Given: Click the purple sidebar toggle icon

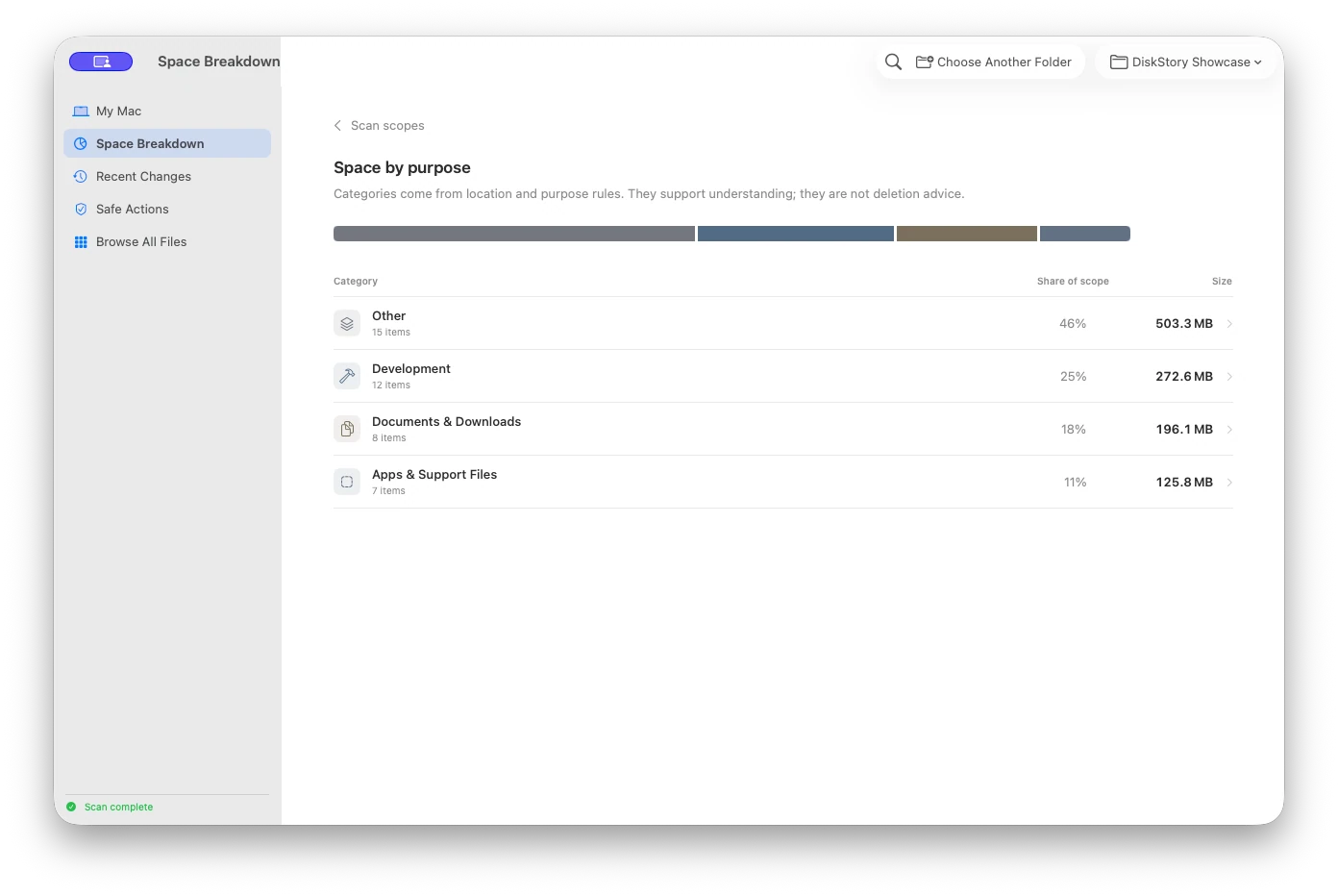Looking at the screenshot, I should [101, 62].
